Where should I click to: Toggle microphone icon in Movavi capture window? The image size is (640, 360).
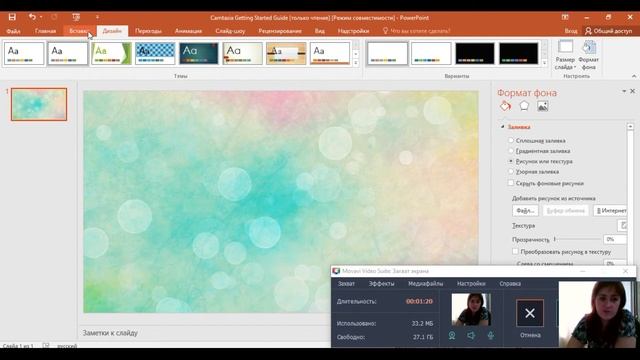491,336
